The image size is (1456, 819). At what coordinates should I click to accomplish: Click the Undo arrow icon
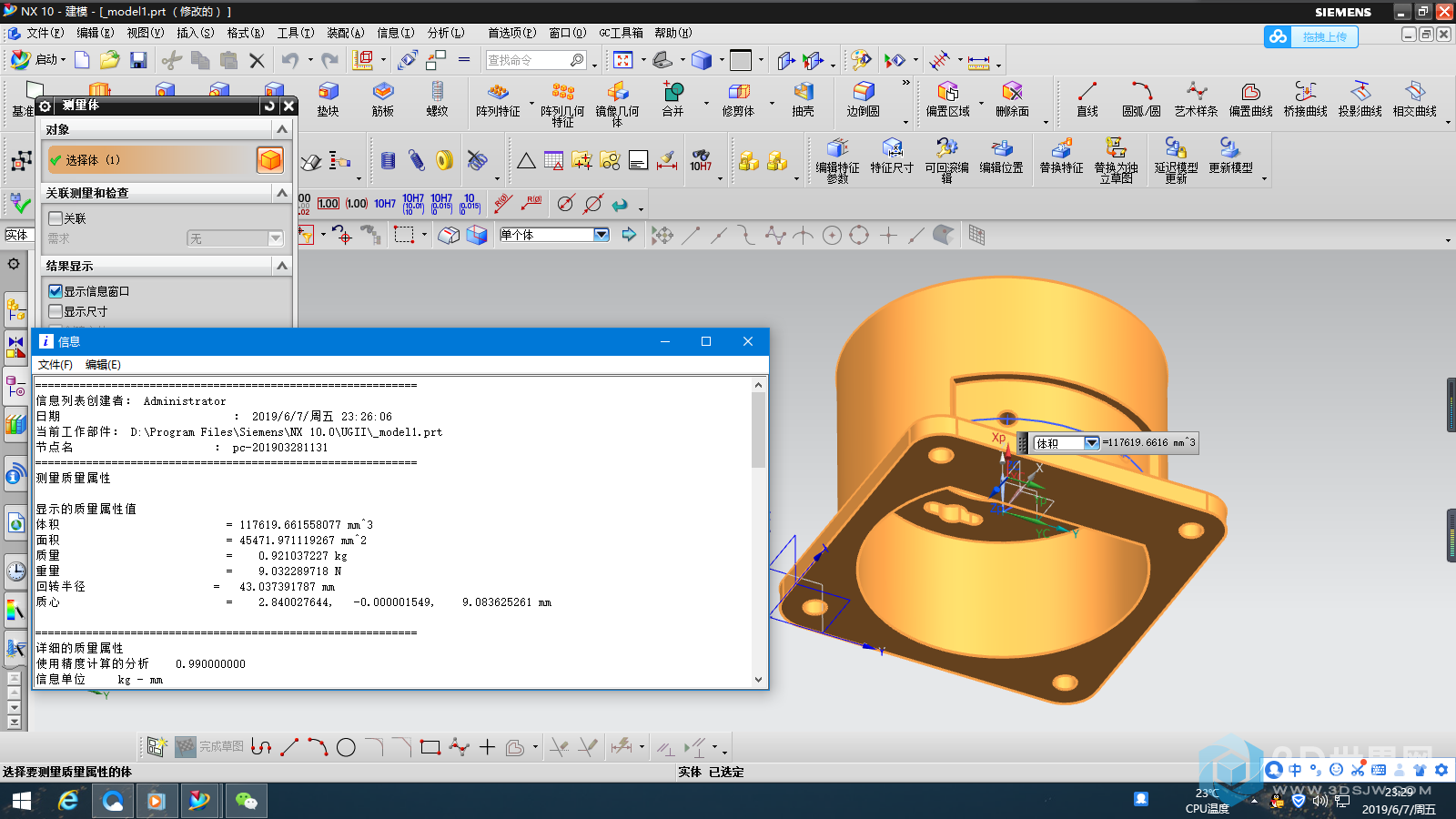(x=290, y=60)
